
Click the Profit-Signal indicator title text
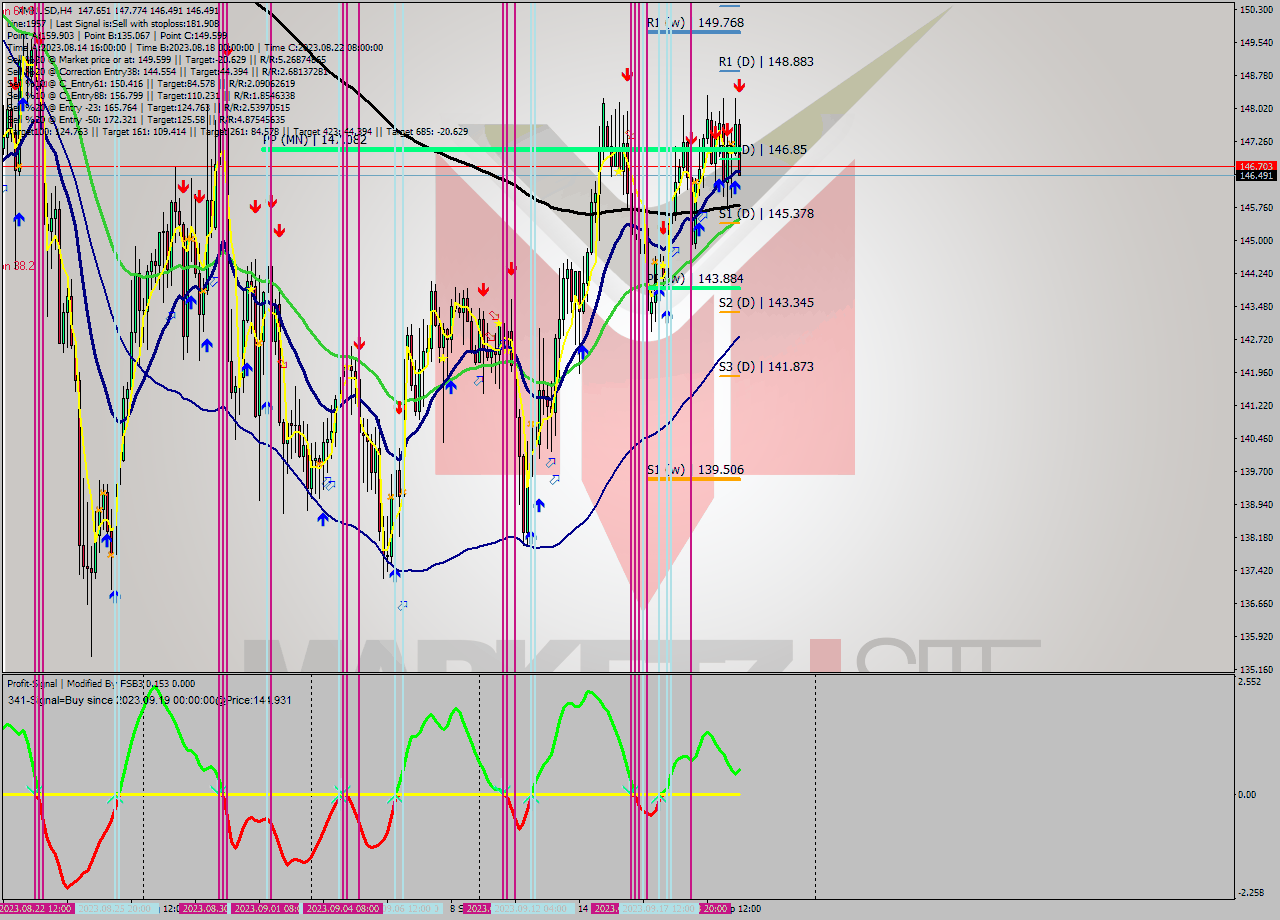point(101,684)
